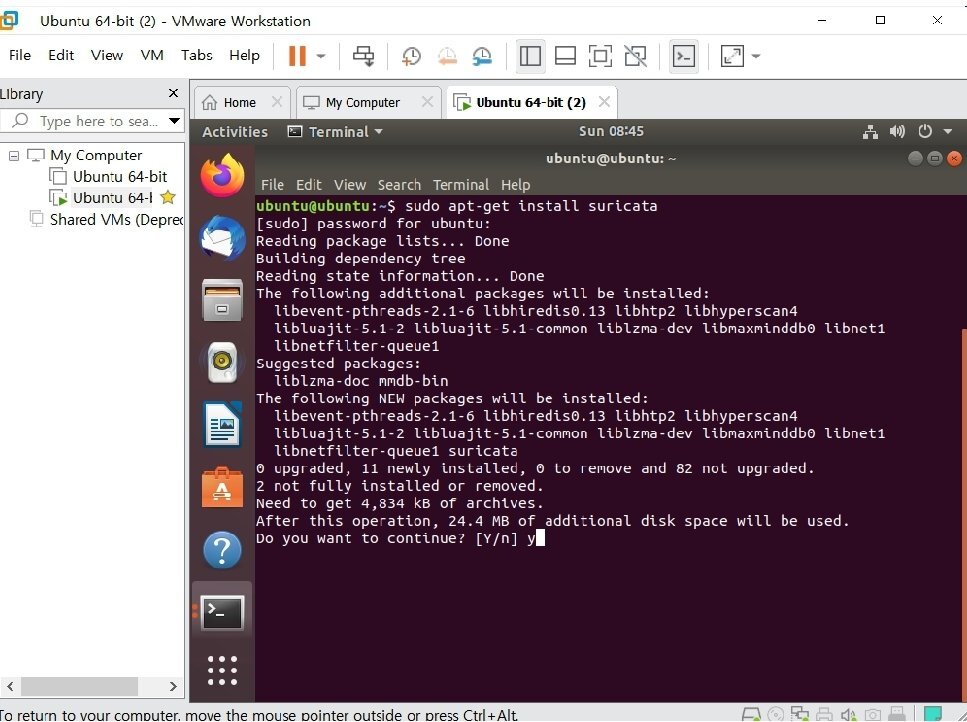The image size is (967, 722).
Task: Open the Terminal app menu in top bar
Action: point(335,132)
